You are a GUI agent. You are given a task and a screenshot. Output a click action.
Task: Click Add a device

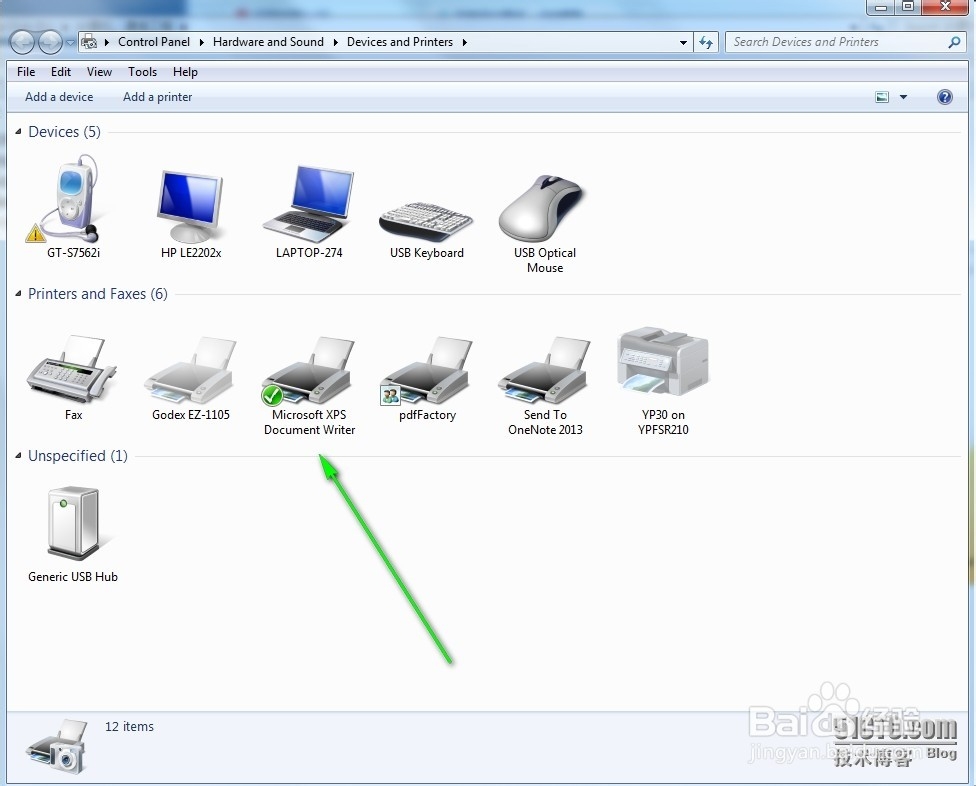[59, 96]
